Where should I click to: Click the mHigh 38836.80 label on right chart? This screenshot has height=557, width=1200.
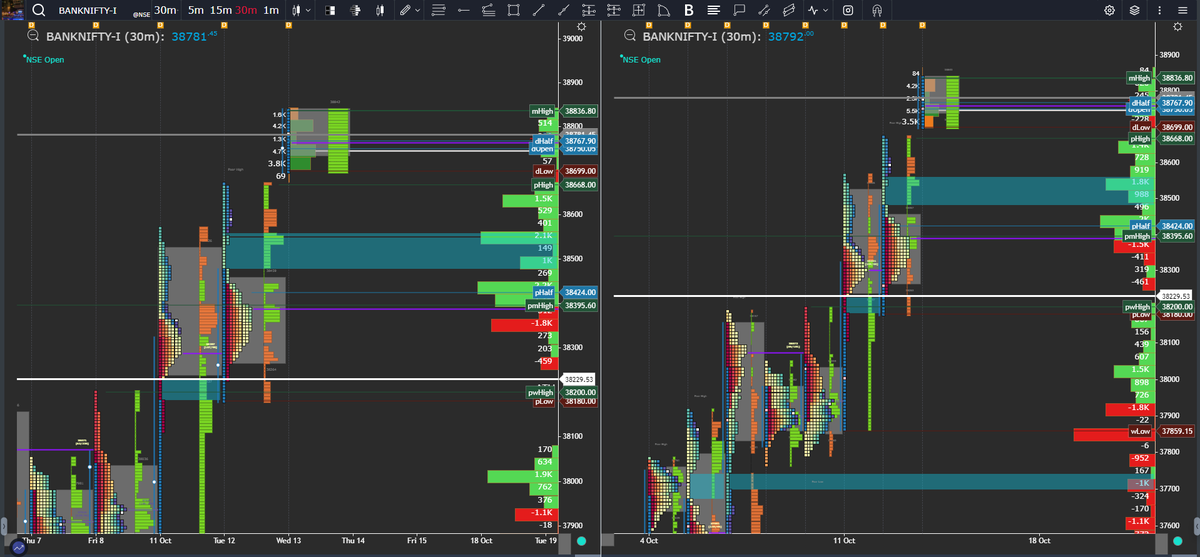pyautogui.click(x=1160, y=78)
